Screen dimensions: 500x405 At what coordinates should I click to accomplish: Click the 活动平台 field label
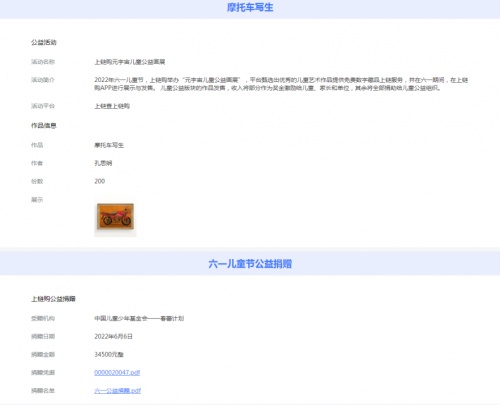click(43, 106)
